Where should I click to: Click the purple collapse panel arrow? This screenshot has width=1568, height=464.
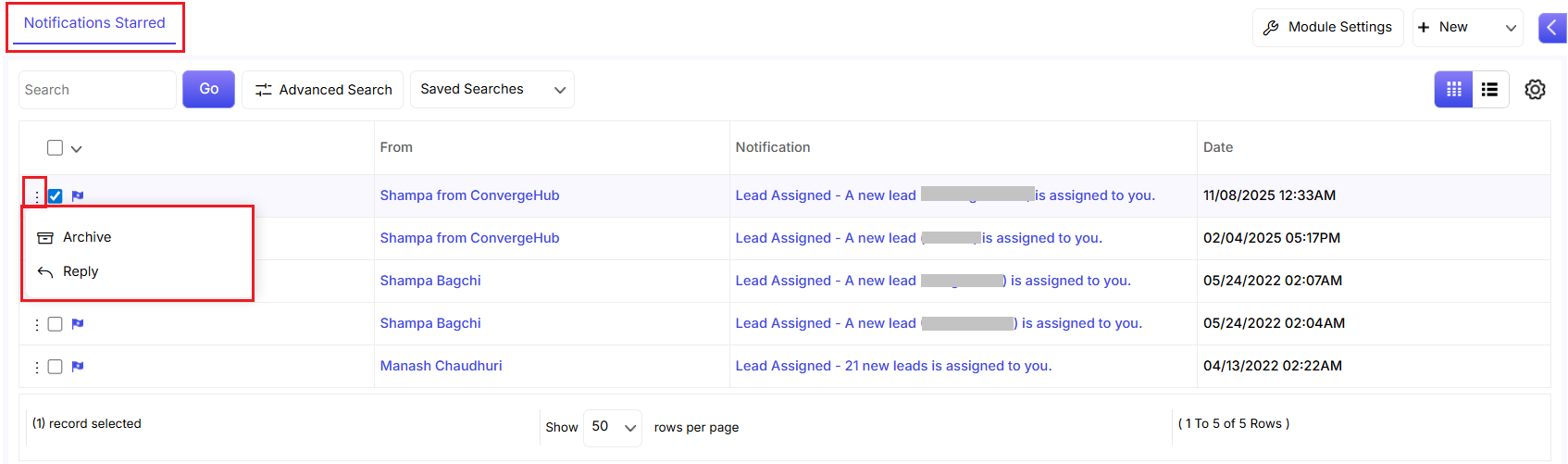pyautogui.click(x=1551, y=28)
